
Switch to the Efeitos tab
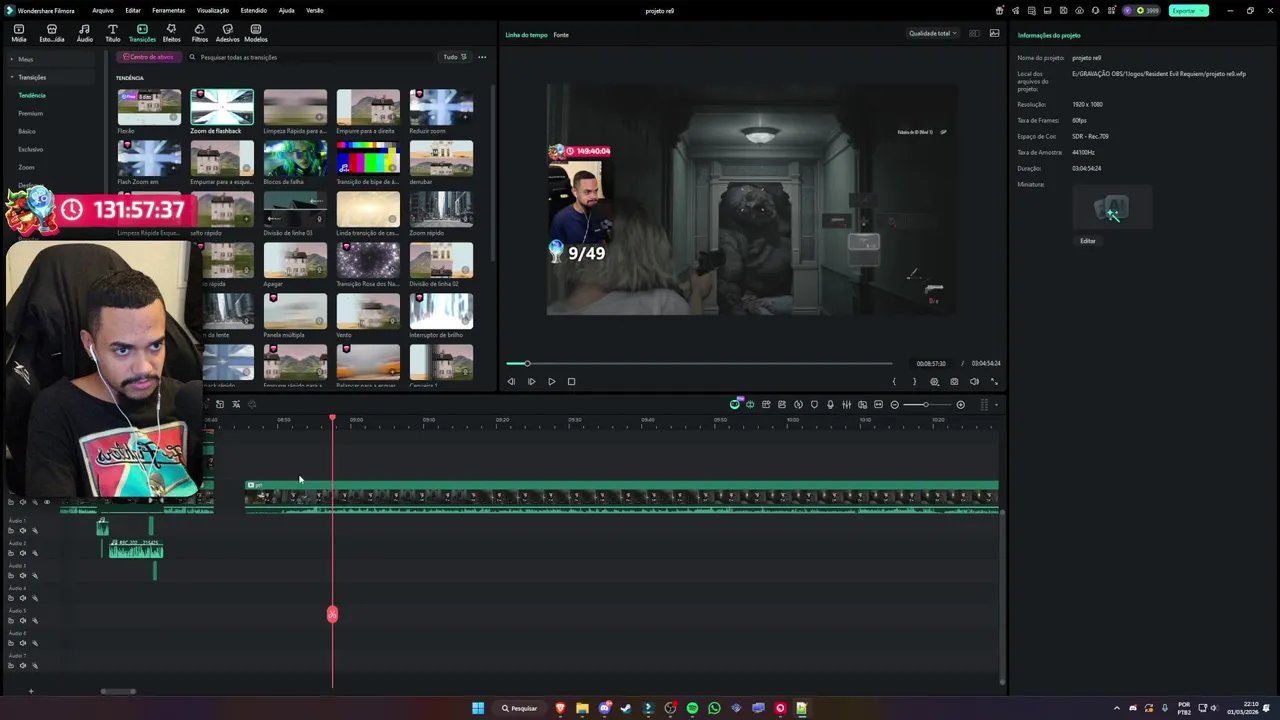[171, 33]
